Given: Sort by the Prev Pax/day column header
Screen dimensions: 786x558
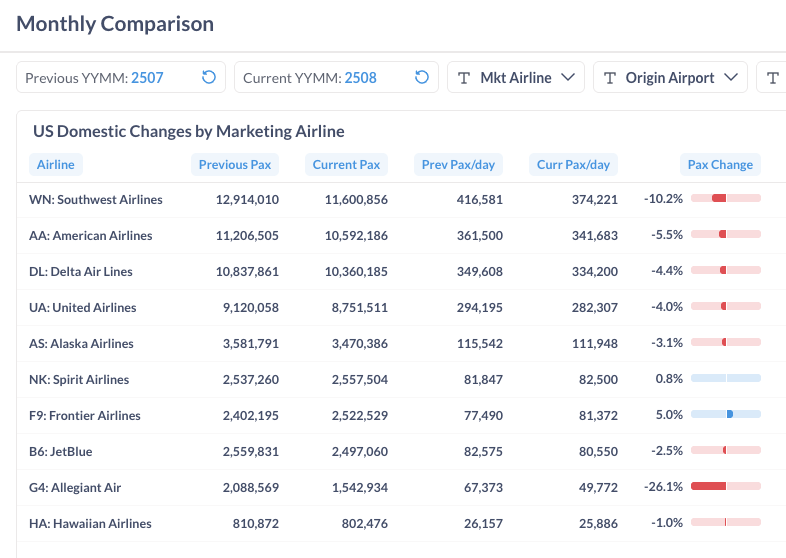Looking at the screenshot, I should coord(458,164).
